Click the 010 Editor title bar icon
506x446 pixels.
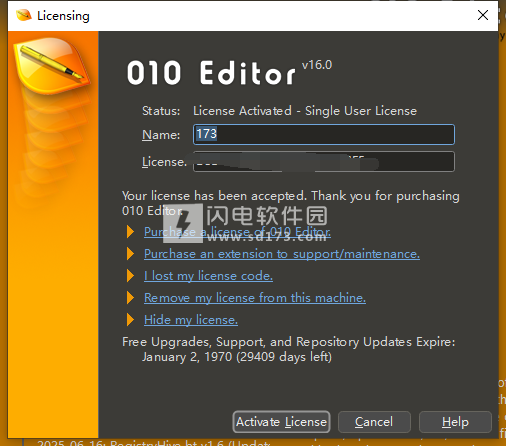(x=23, y=15)
